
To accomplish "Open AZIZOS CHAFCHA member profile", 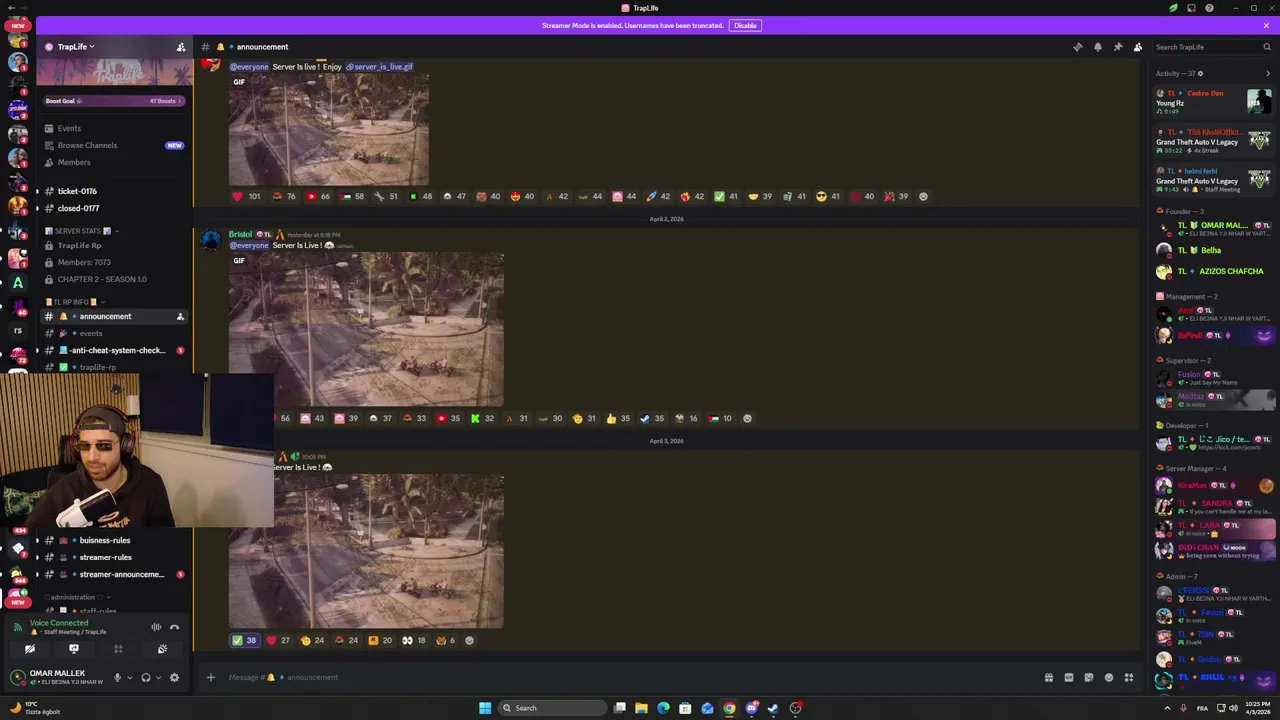I will point(1214,271).
